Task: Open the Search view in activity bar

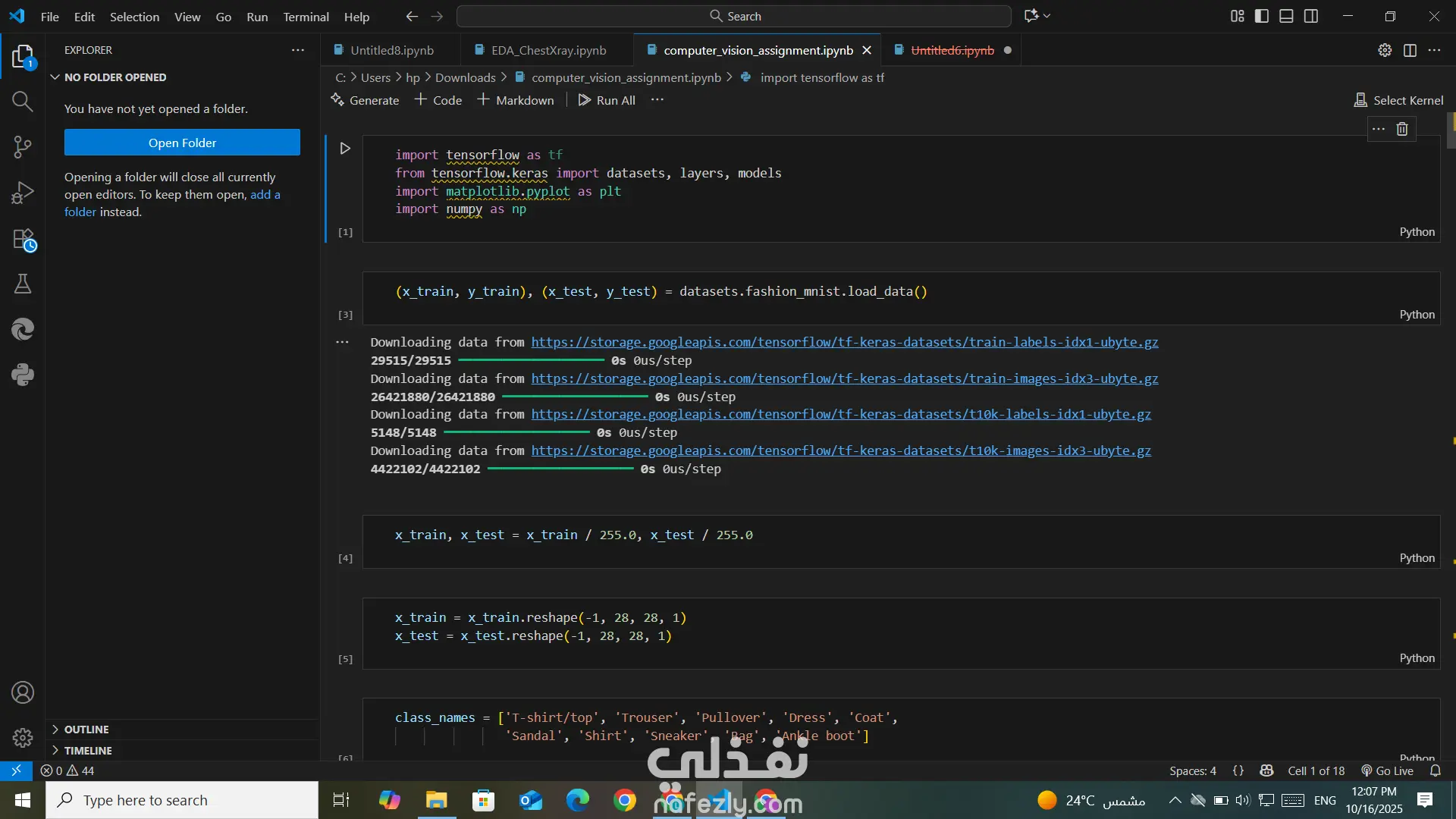Action: (22, 102)
